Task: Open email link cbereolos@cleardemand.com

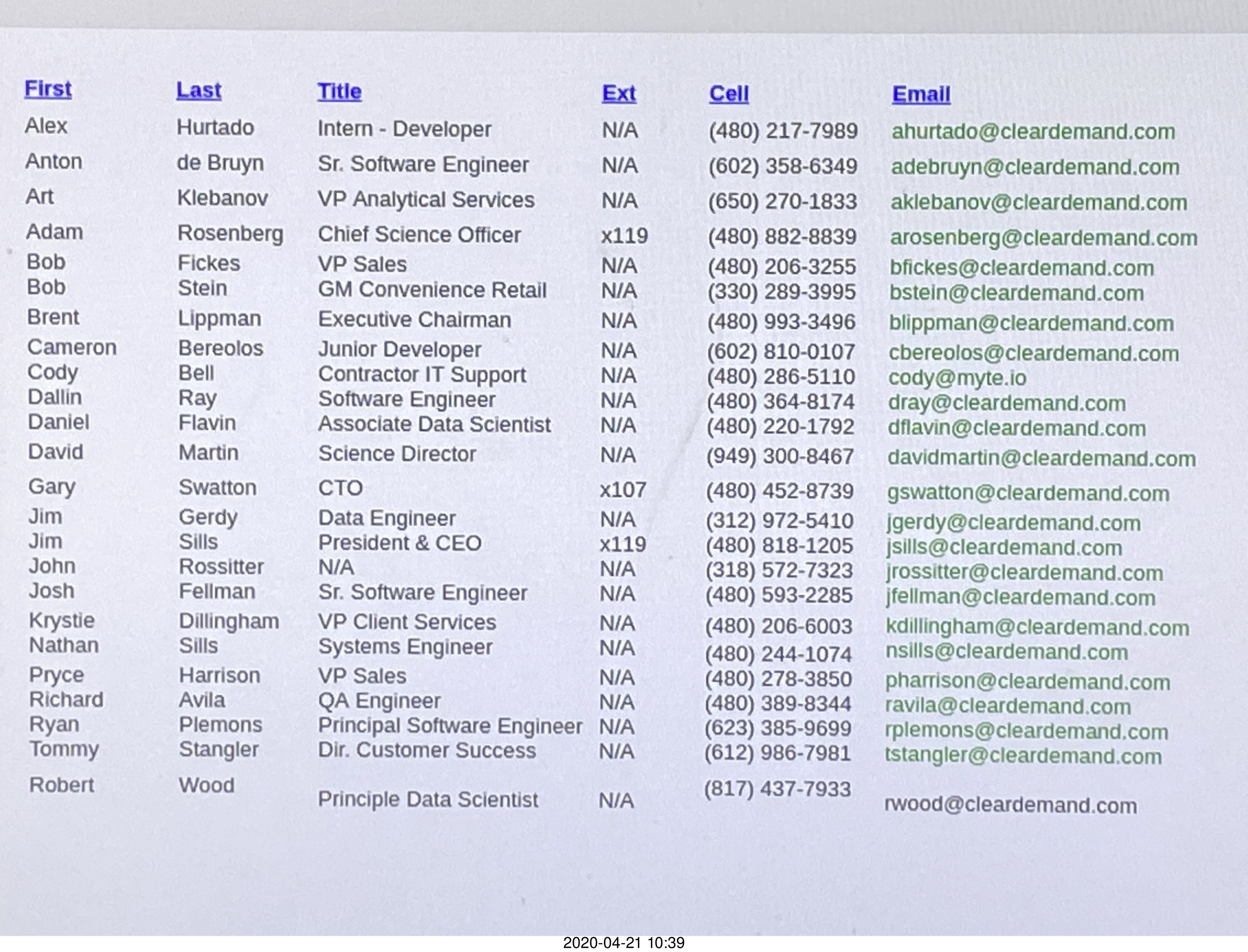Action: pos(1034,354)
